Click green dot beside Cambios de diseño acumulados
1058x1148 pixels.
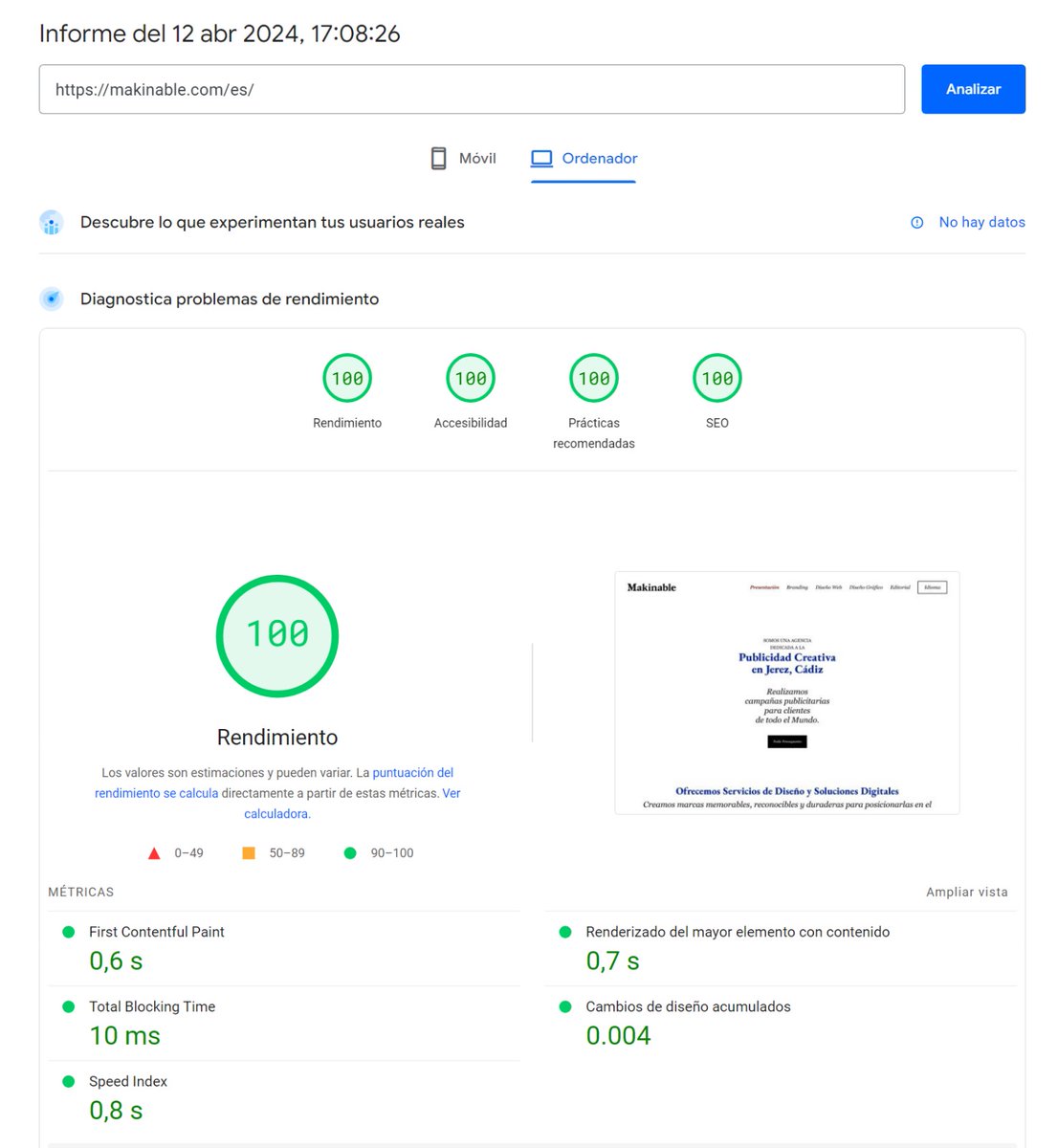tap(565, 1006)
